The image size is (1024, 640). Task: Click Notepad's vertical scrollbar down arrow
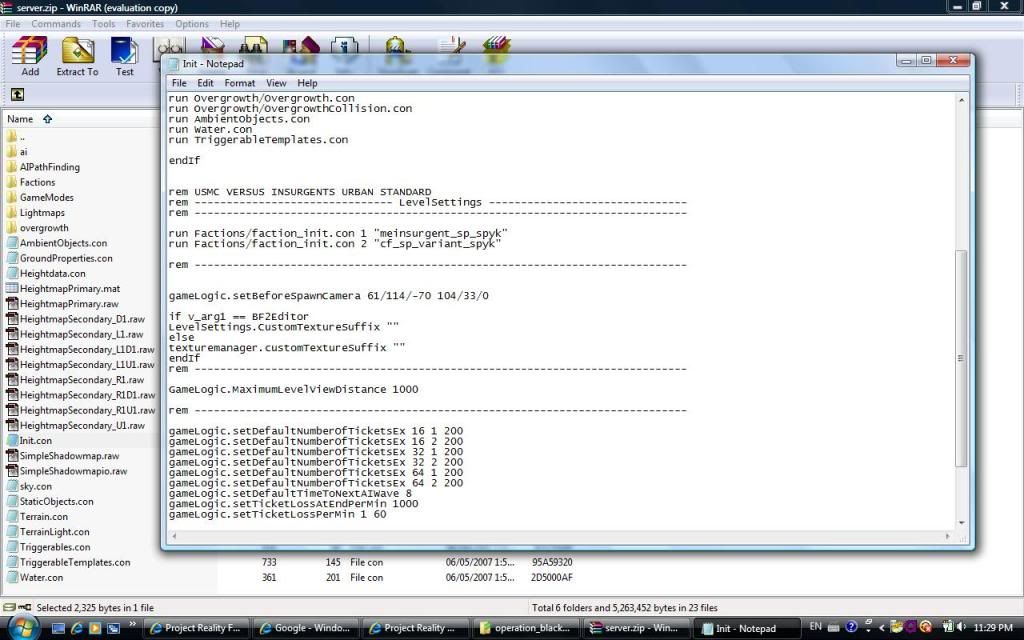962,522
